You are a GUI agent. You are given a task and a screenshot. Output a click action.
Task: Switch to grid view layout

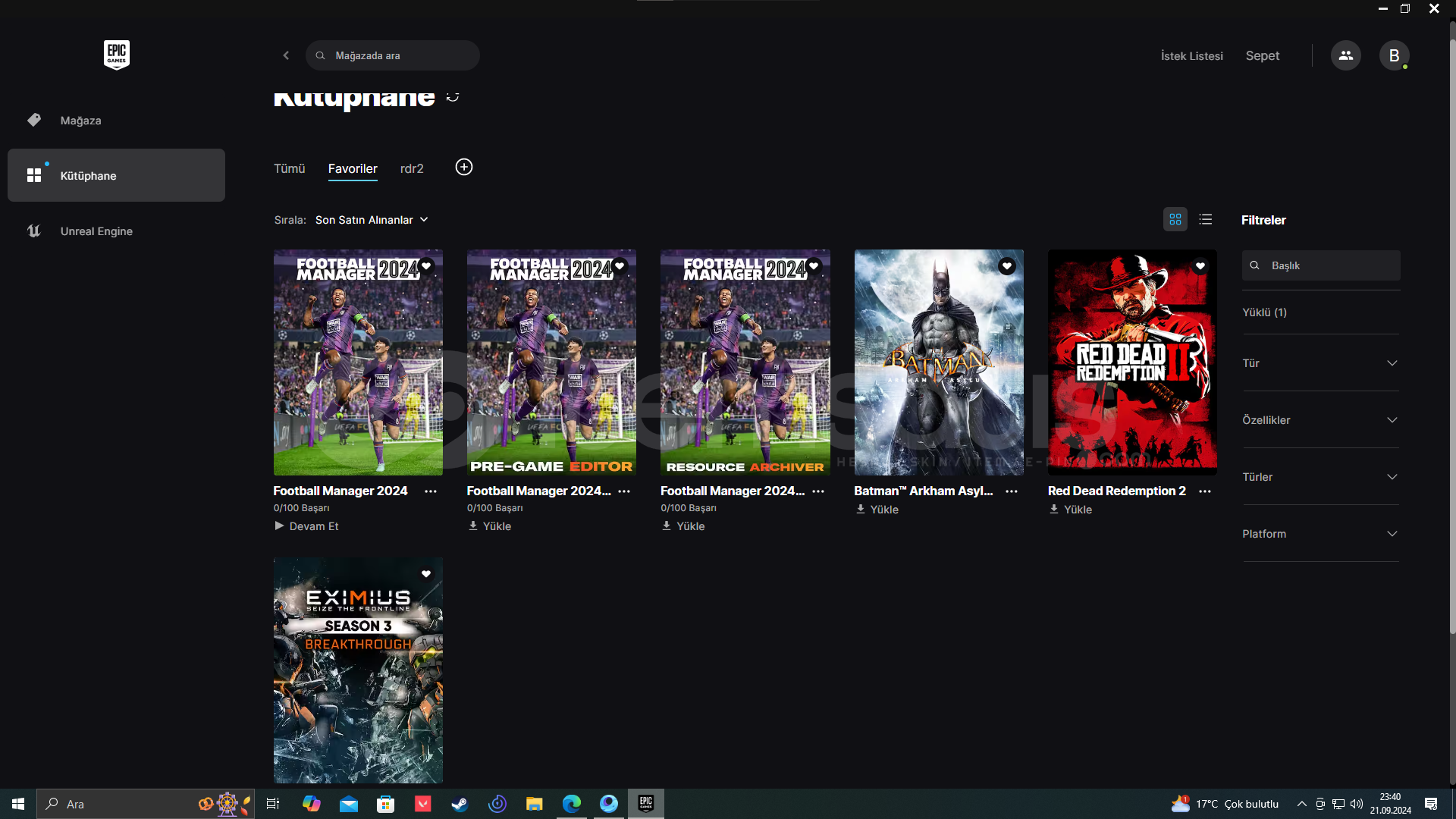1175,220
